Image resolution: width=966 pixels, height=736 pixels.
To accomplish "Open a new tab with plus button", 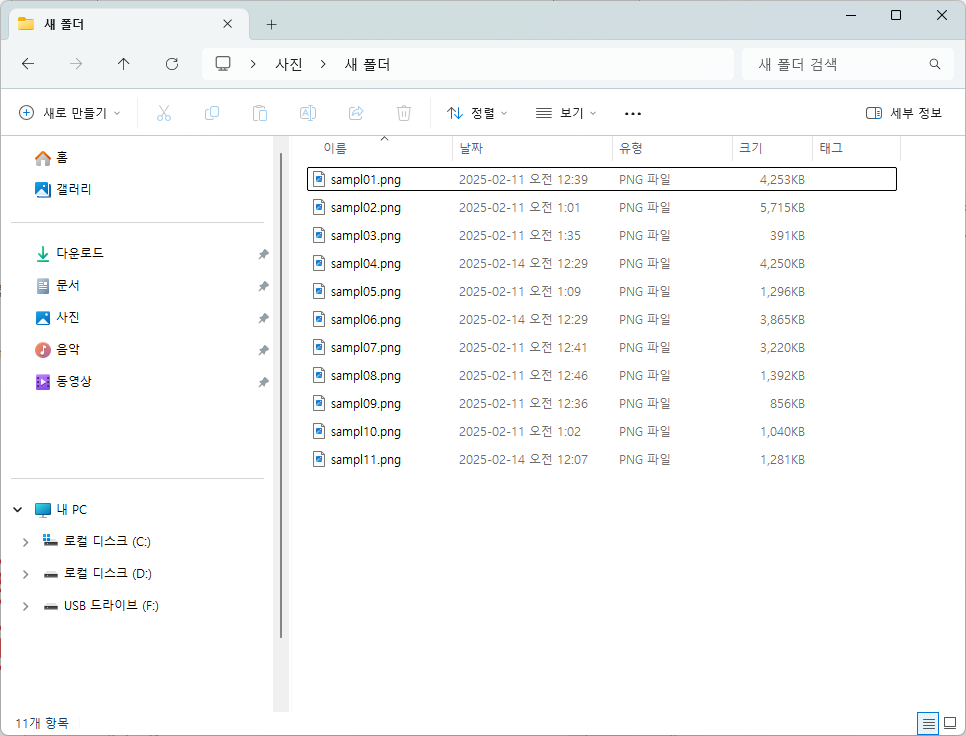I will coord(272,25).
